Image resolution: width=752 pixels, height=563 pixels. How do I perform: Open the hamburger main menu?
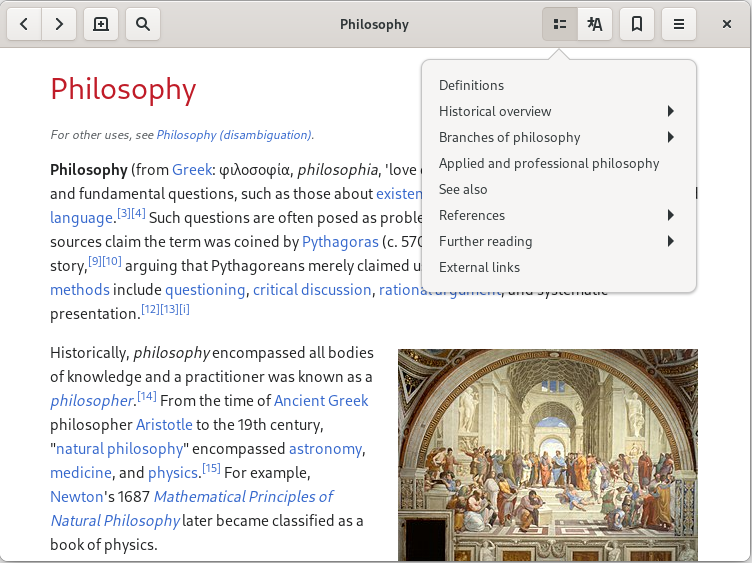tap(679, 24)
